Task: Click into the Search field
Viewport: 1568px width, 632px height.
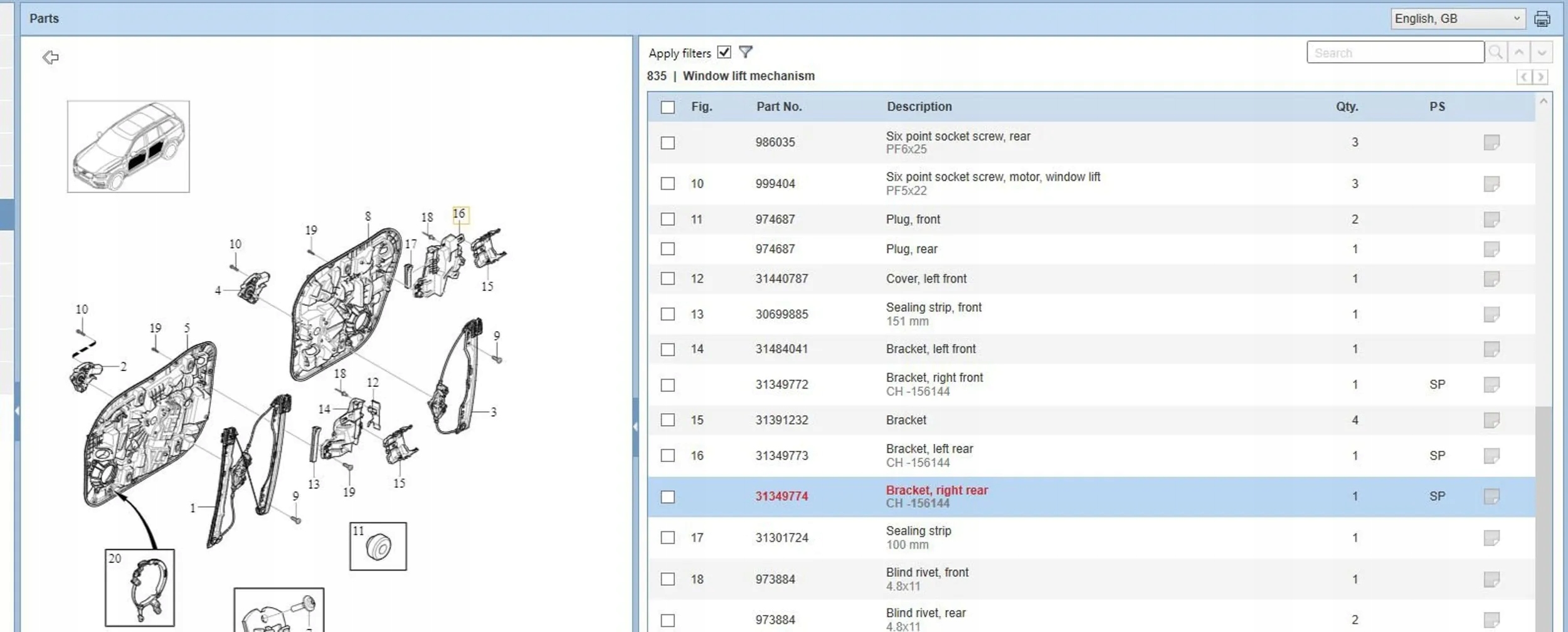Action: [x=1396, y=53]
